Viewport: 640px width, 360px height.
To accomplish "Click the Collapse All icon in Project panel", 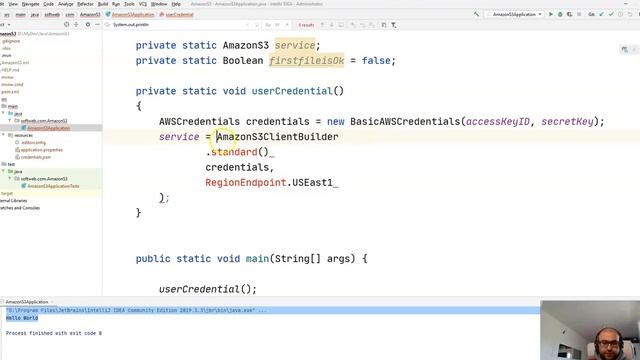I will [x=76, y=24].
